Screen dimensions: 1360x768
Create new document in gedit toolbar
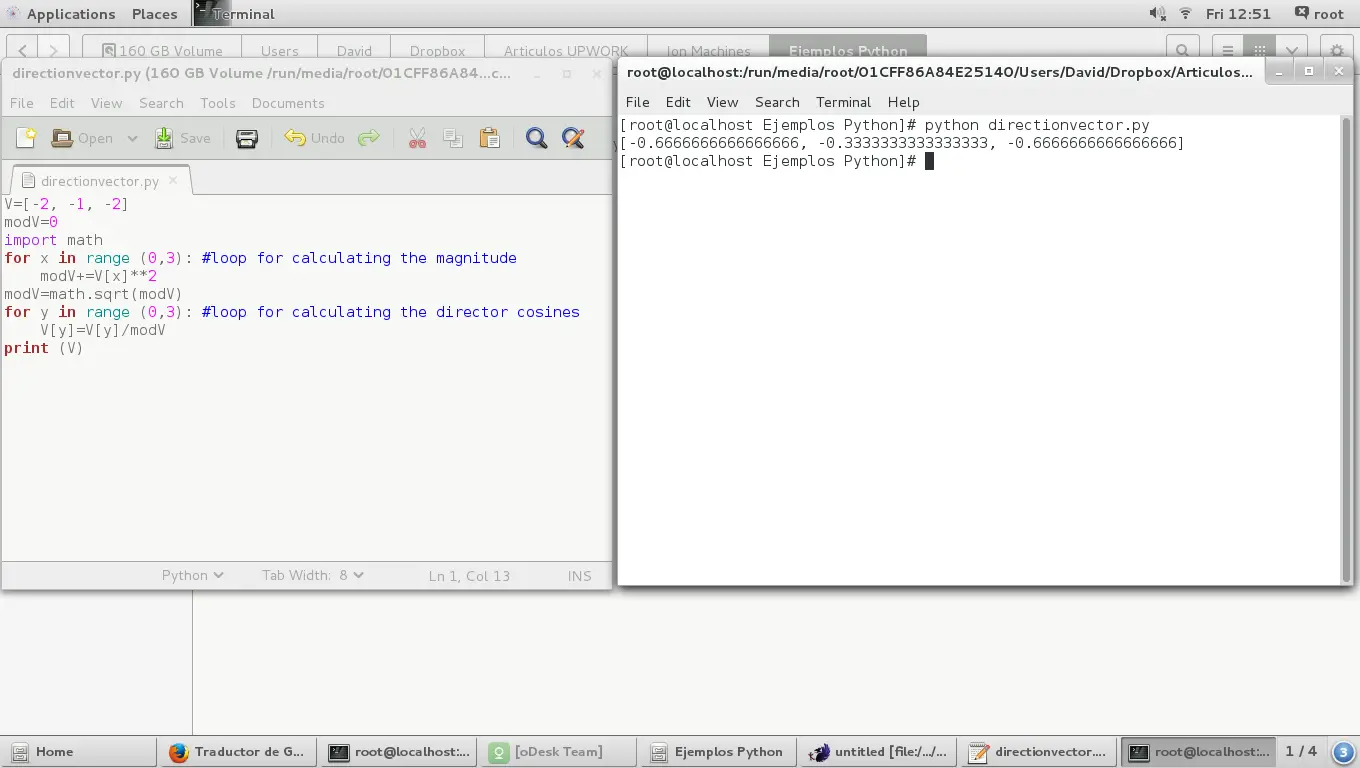coord(26,138)
